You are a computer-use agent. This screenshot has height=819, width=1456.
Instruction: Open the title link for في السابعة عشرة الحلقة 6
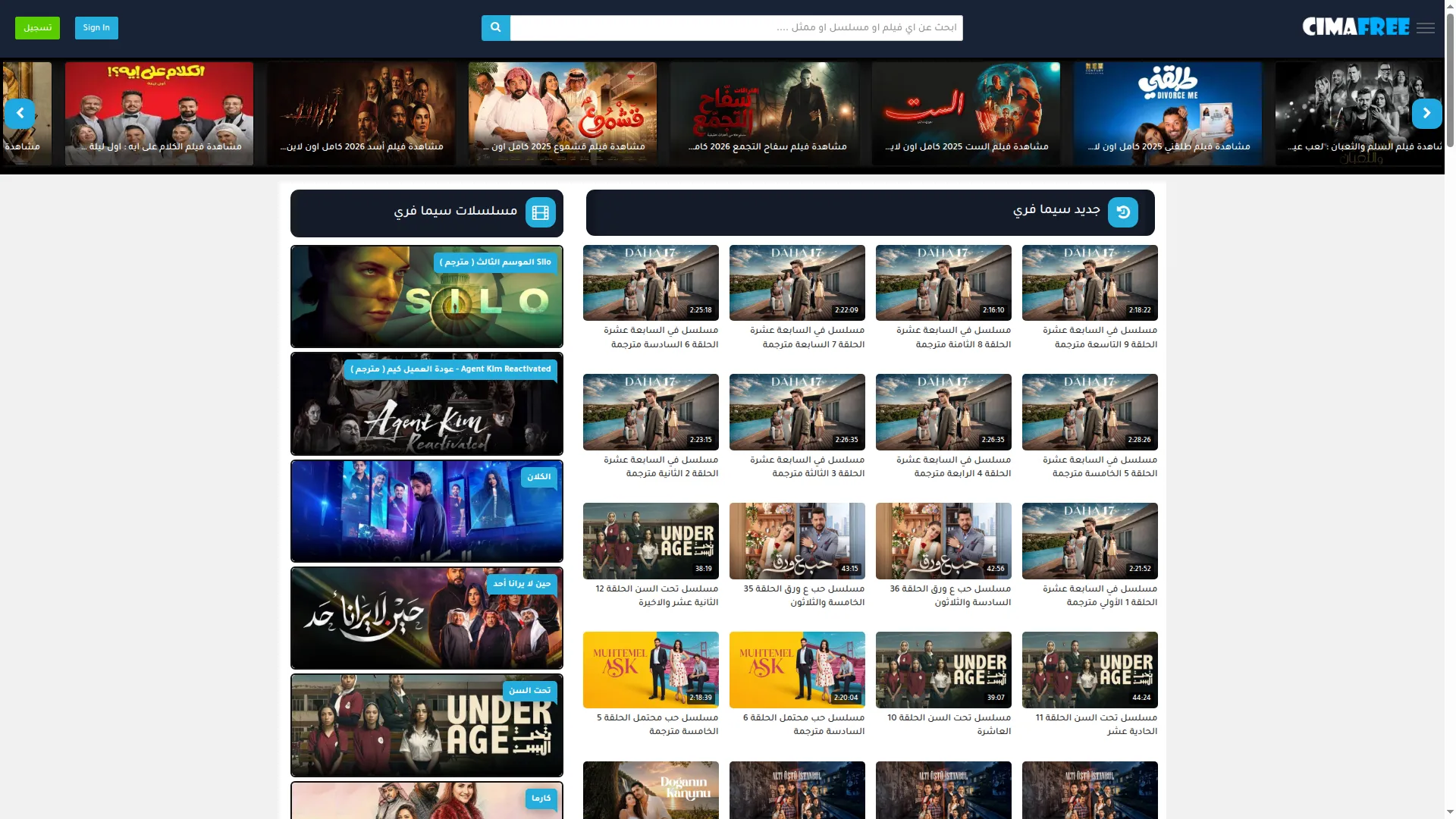pyautogui.click(x=661, y=337)
